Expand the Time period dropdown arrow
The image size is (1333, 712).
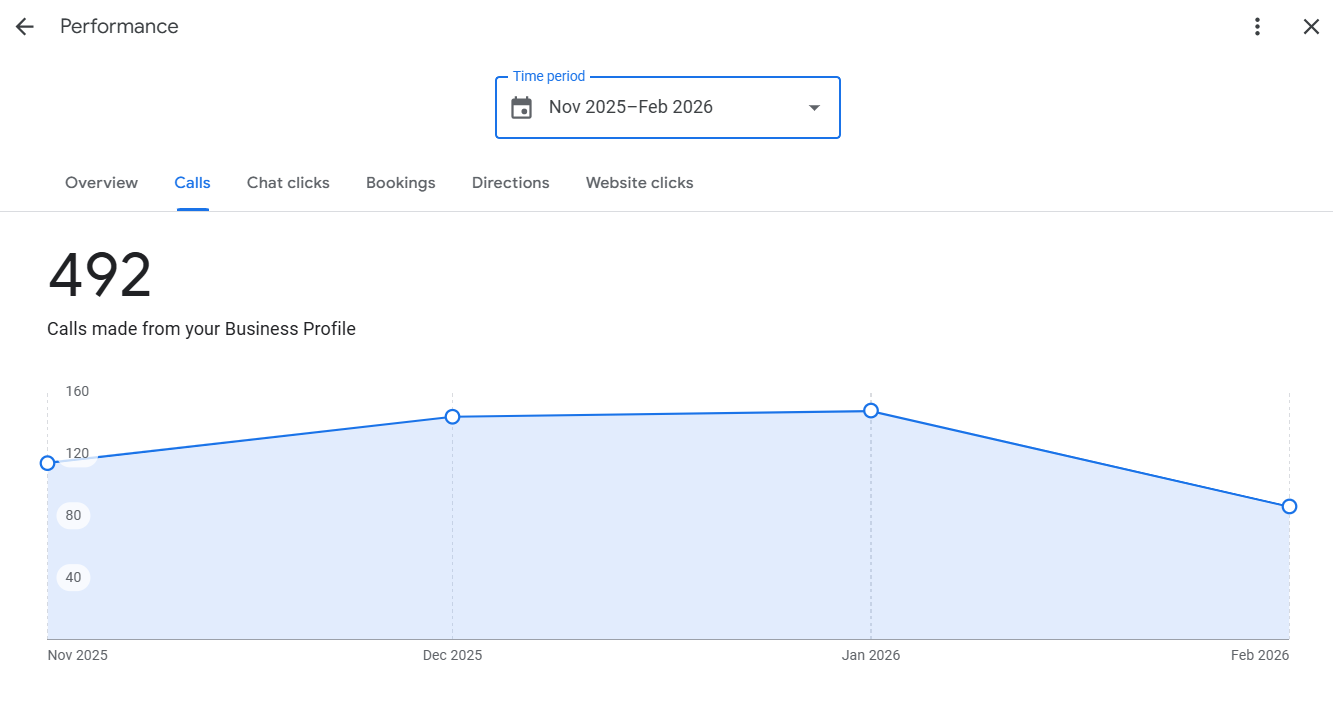(814, 108)
